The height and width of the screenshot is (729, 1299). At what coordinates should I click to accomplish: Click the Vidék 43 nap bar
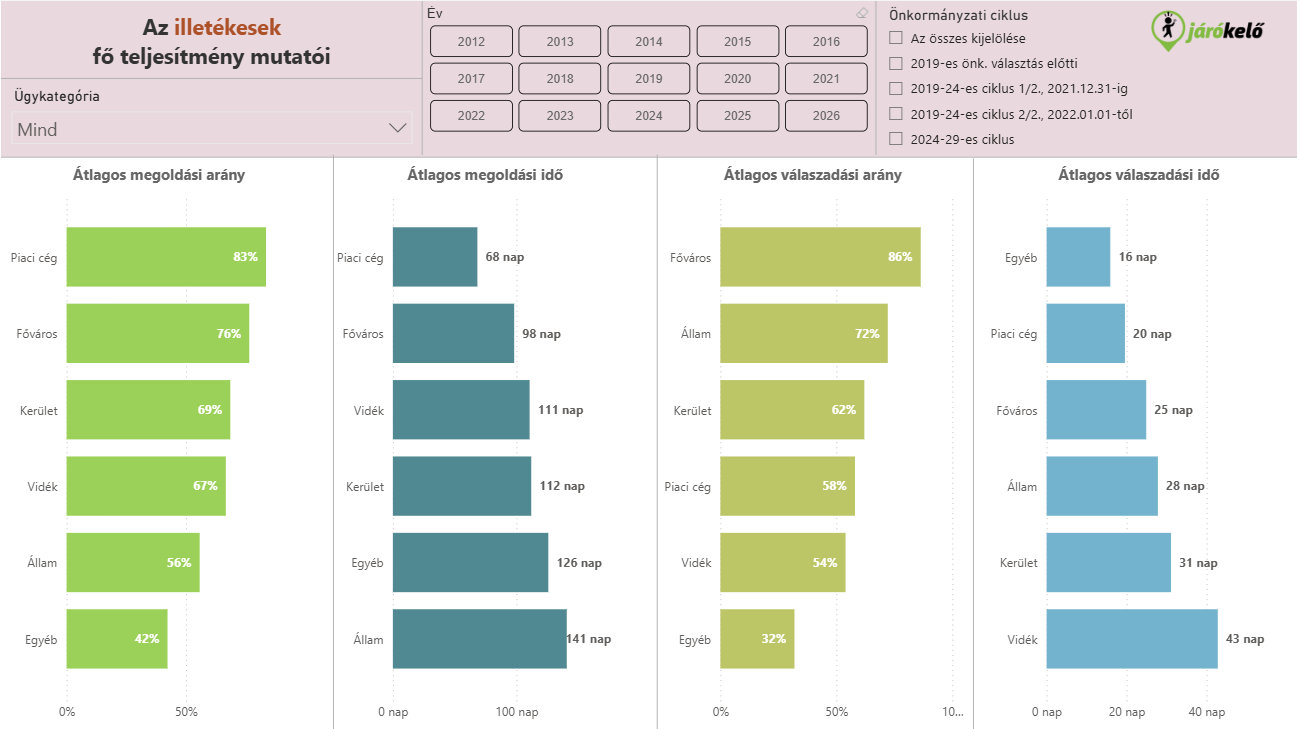point(1132,639)
